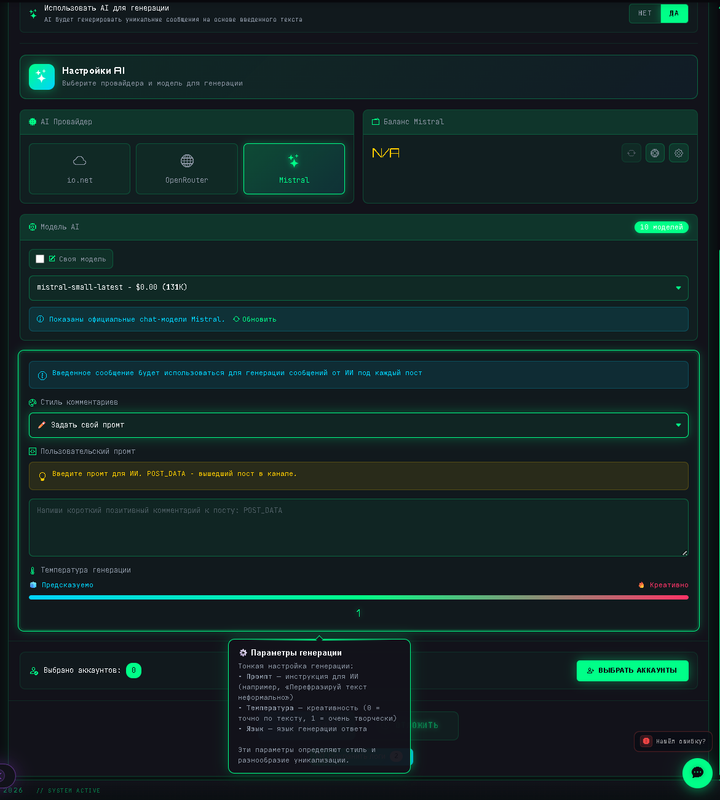Viewport: 720px width, 800px height.
Task: Focus the custom prompt text area
Action: tap(359, 528)
